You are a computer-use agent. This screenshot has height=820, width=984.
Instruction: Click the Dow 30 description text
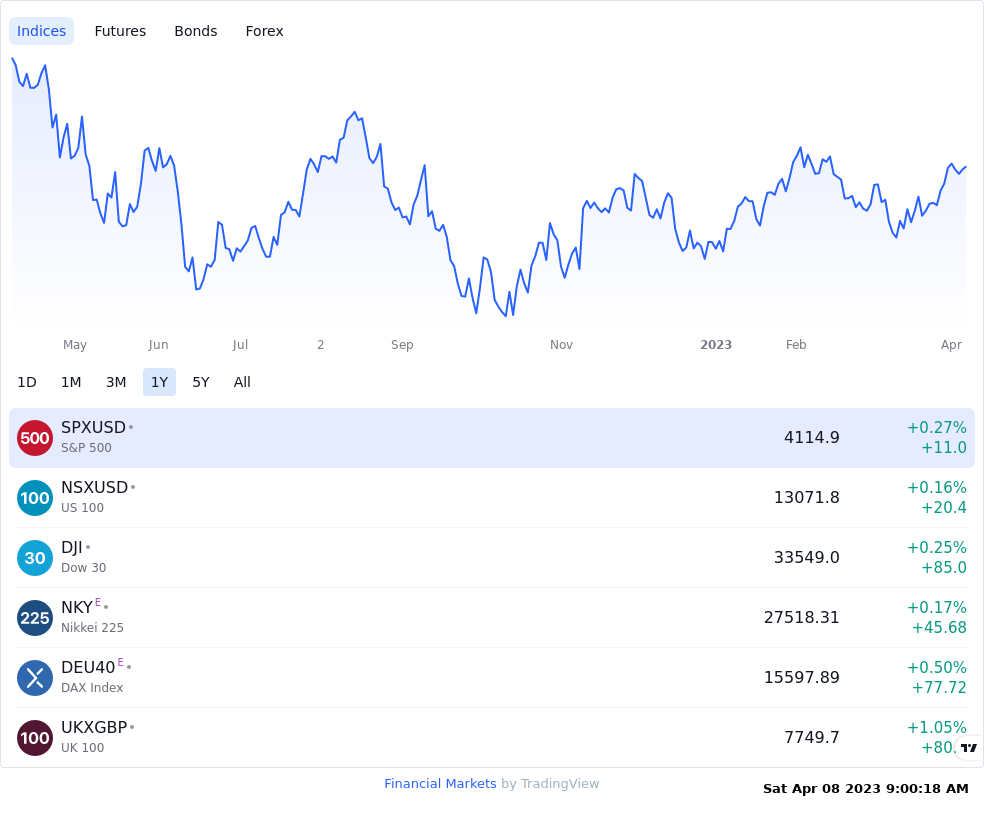click(83, 567)
